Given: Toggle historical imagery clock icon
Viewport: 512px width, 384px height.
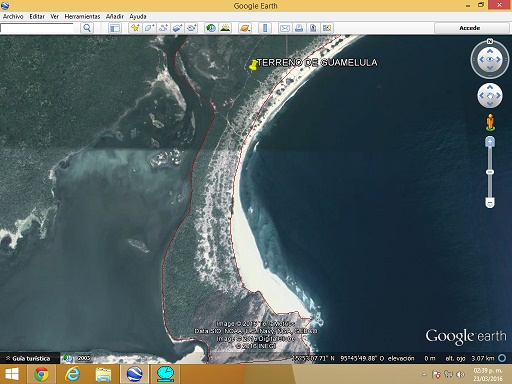Looking at the screenshot, I should click(211, 28).
